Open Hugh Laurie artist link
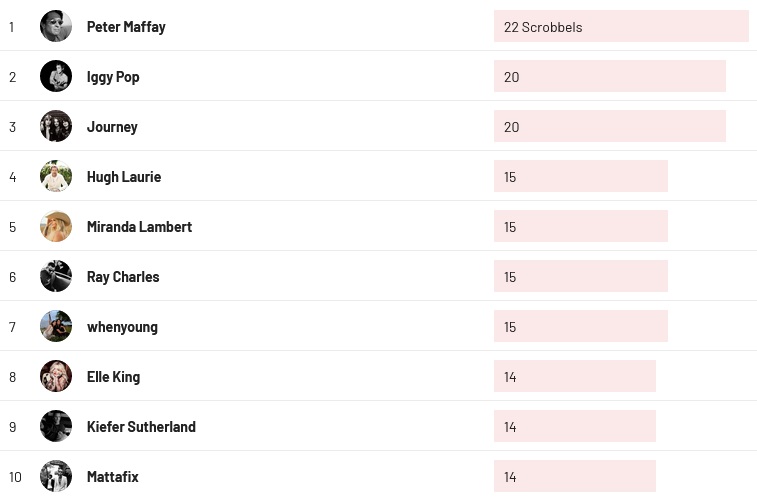757x500 pixels. coord(124,177)
